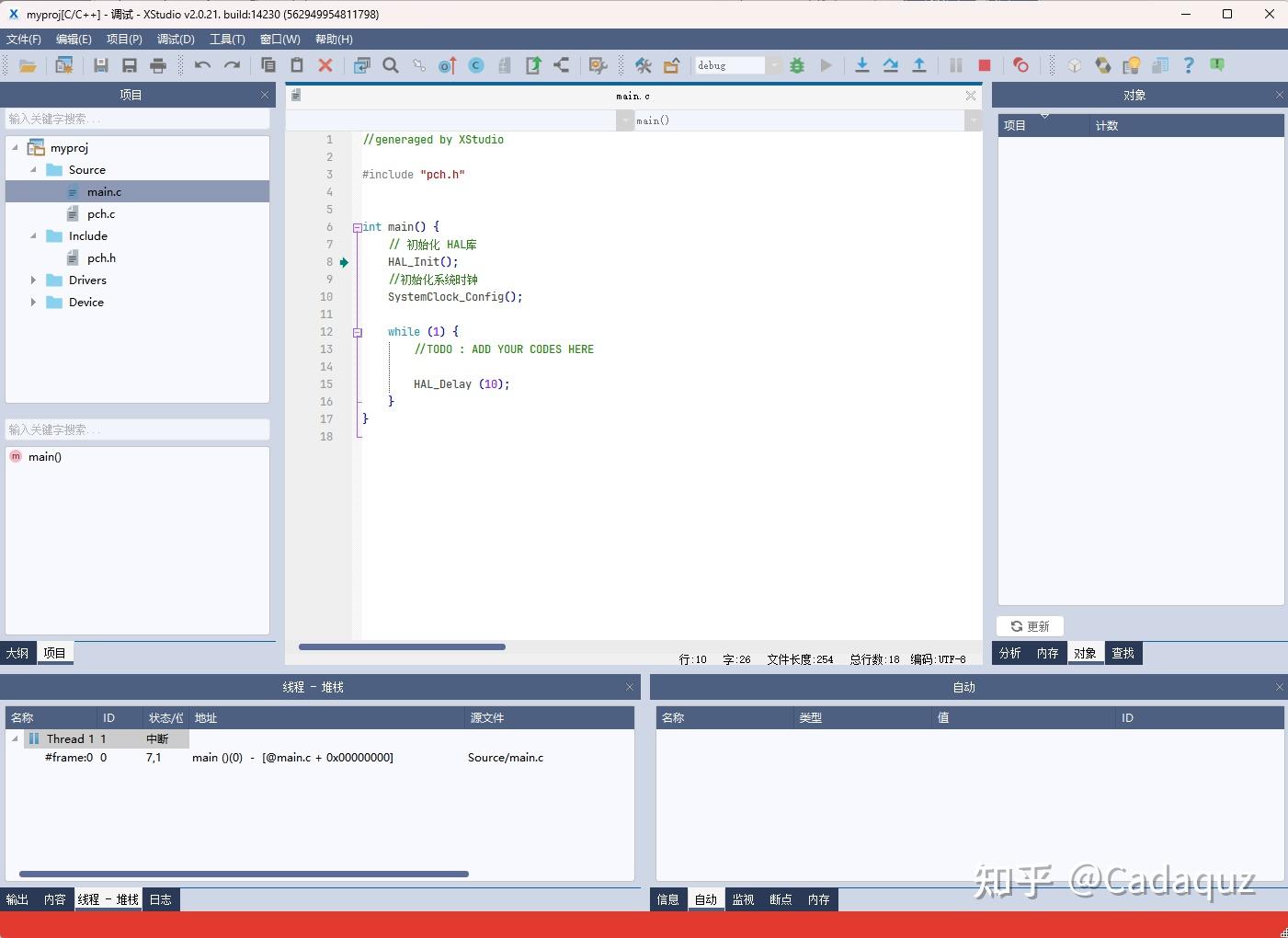1288x938 pixels.
Task: Switch to the 日志 tab
Action: [x=161, y=899]
